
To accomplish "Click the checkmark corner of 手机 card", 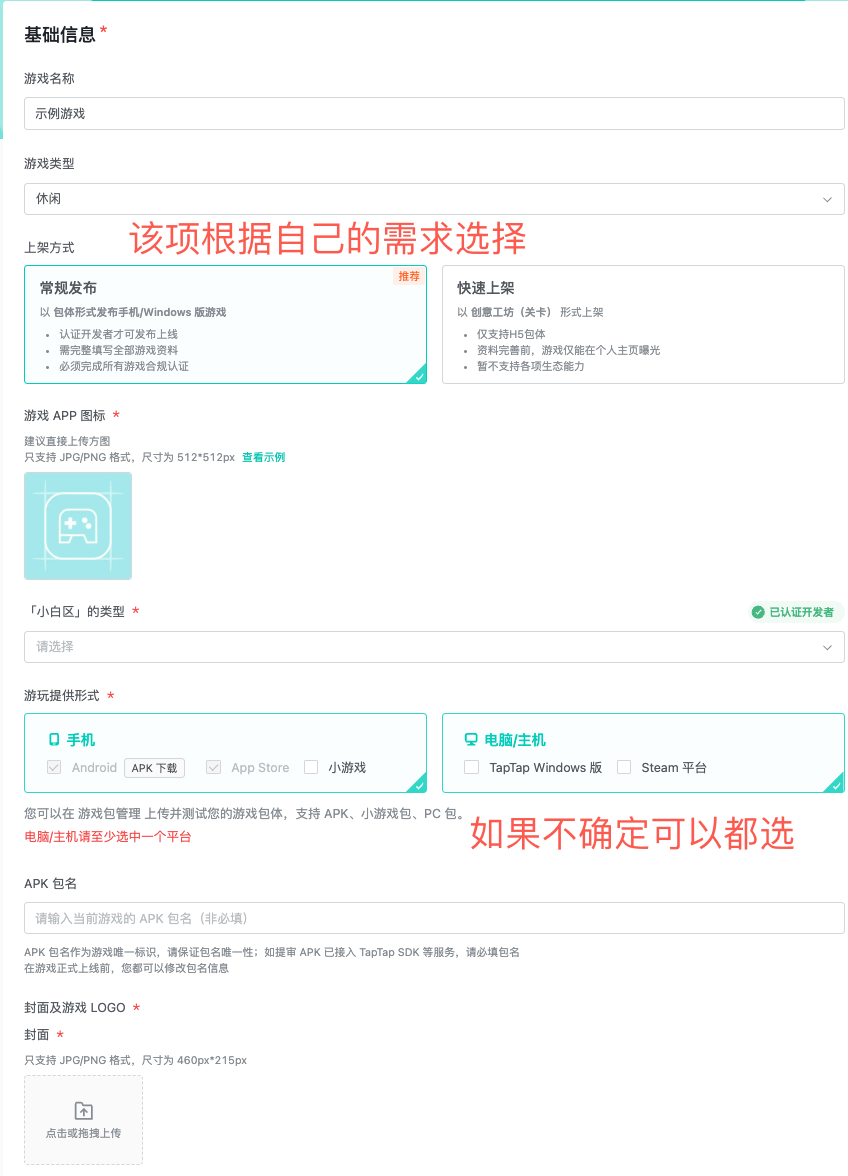I will point(418,784).
